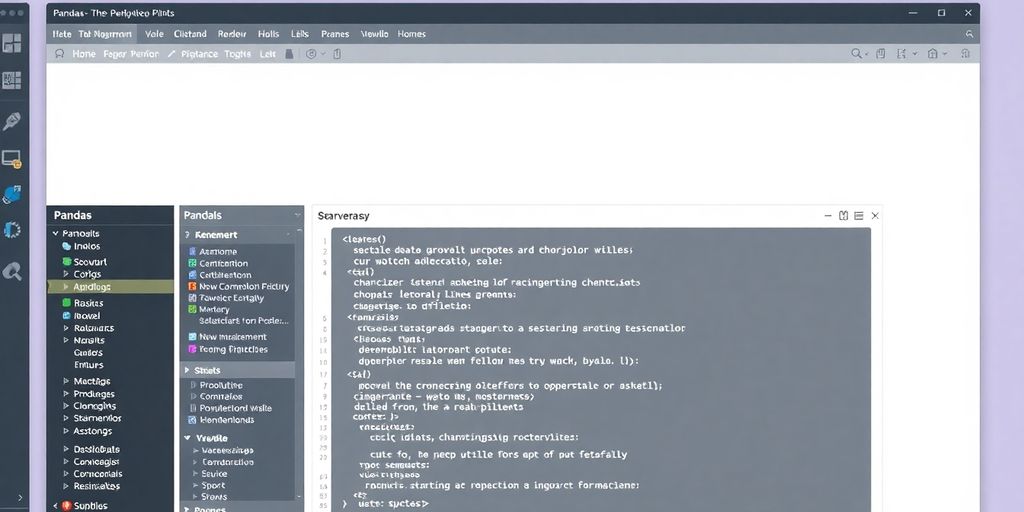
Task: Click the blue icon beside Ibovel
Action: coord(66,315)
